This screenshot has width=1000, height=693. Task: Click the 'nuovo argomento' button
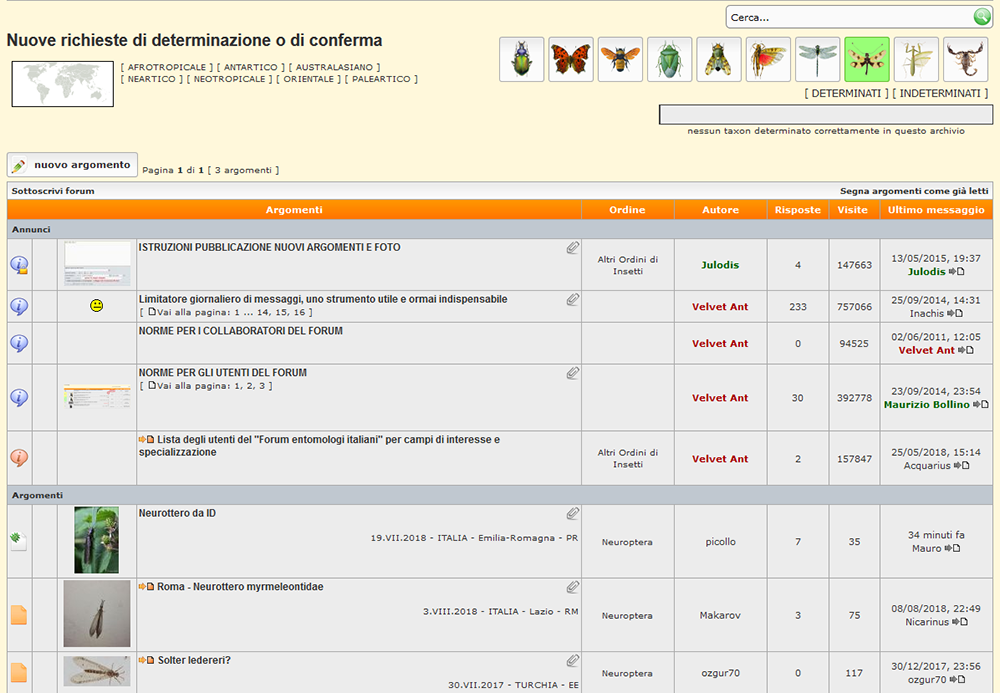click(x=72, y=165)
